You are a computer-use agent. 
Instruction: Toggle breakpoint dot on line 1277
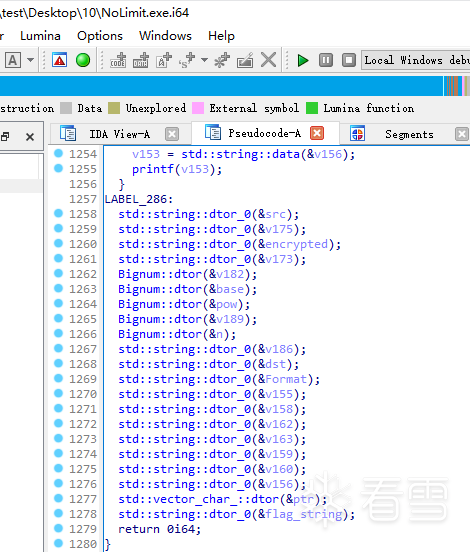[x=58, y=498]
